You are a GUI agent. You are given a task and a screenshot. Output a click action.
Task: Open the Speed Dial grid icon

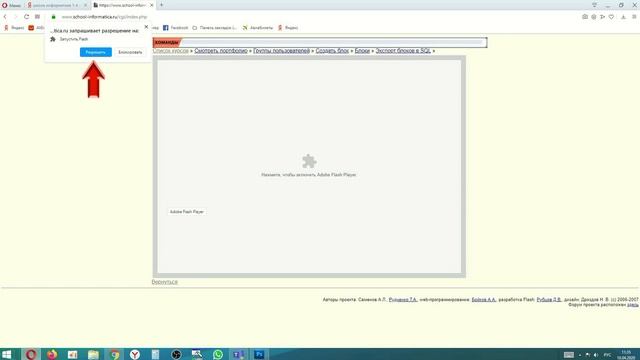pos(37,17)
